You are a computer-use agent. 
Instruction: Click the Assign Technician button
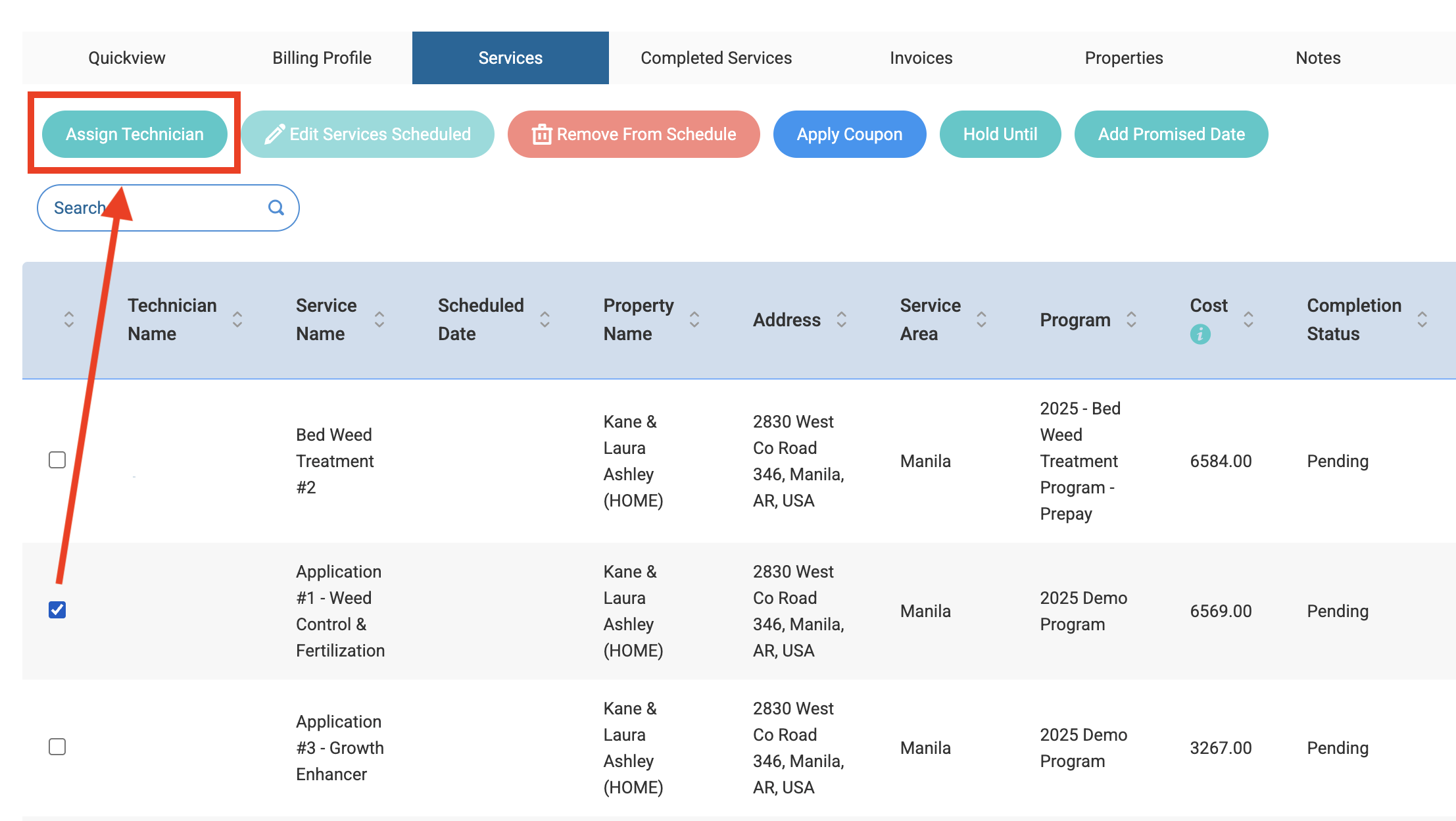coord(135,134)
